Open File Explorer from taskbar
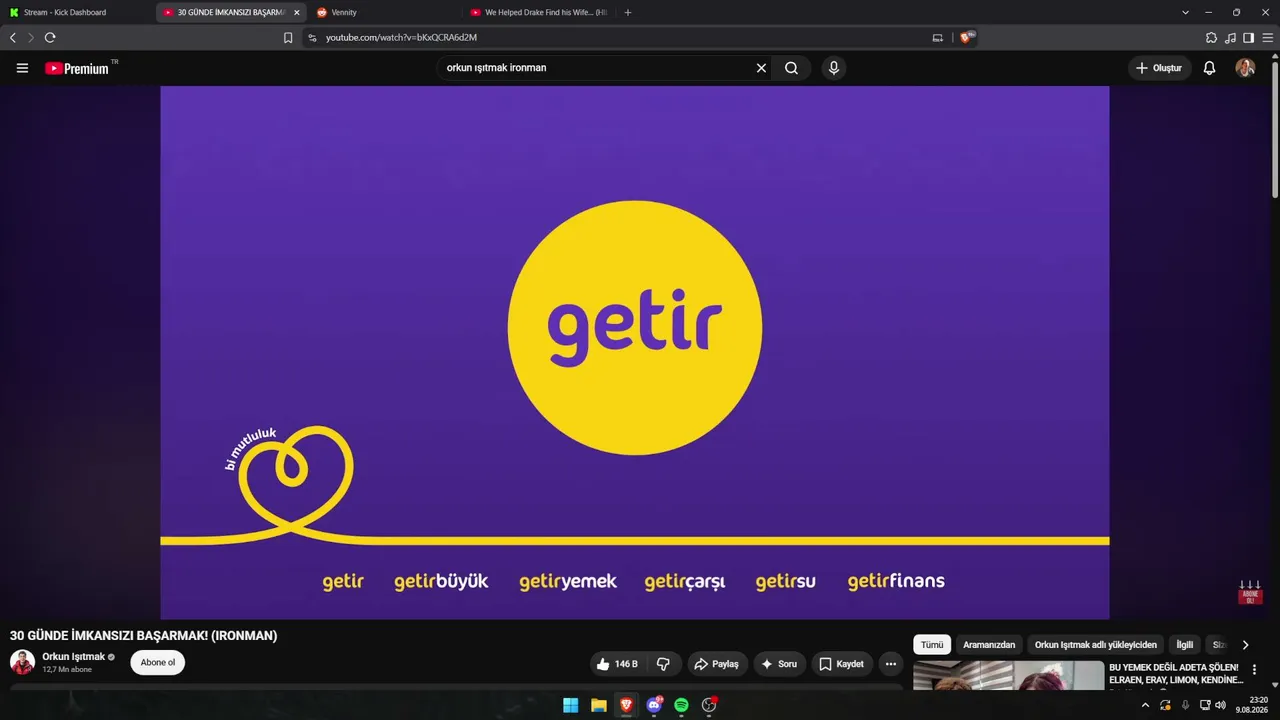Screen dimensions: 1280x720 598,705
